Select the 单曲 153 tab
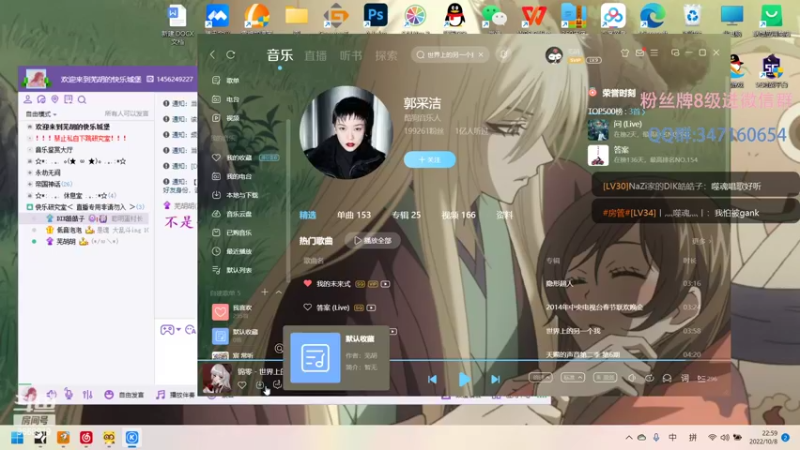This screenshot has width=800, height=450. (354, 215)
